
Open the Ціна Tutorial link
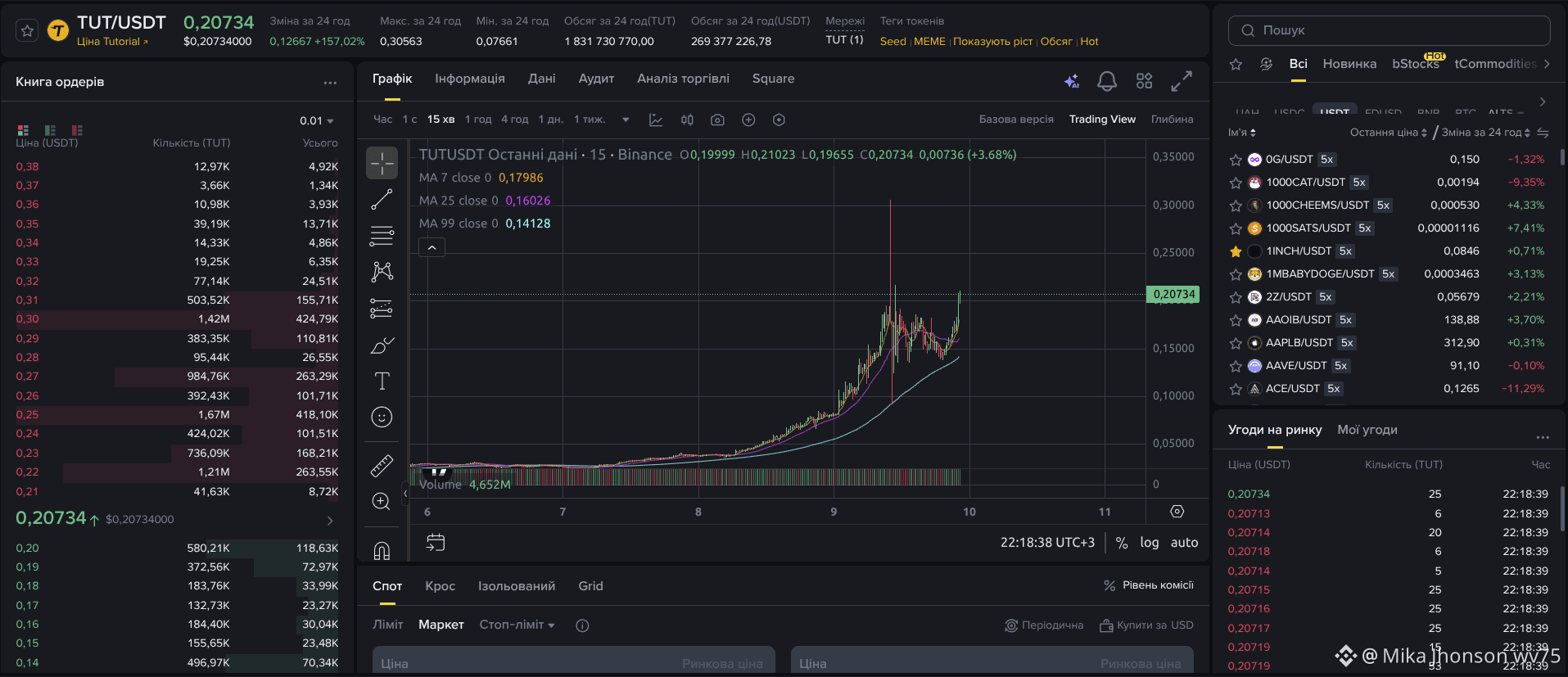click(112, 42)
